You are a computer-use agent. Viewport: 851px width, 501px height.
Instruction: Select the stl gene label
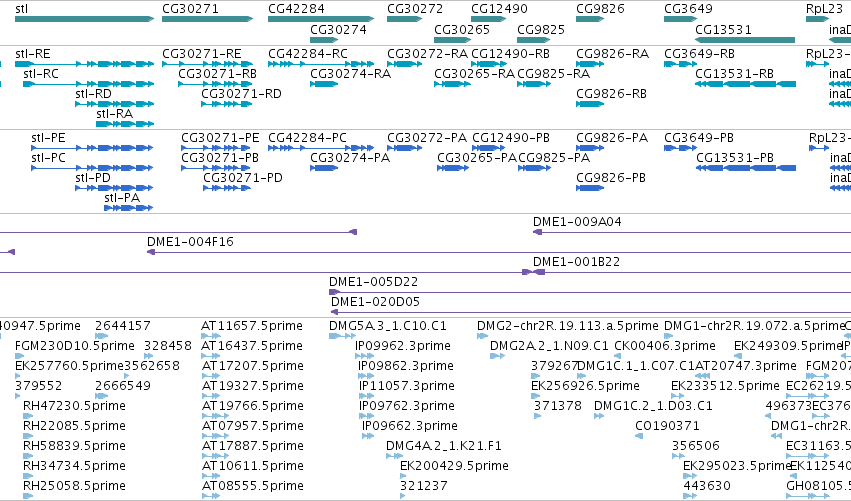pyautogui.click(x=21, y=9)
